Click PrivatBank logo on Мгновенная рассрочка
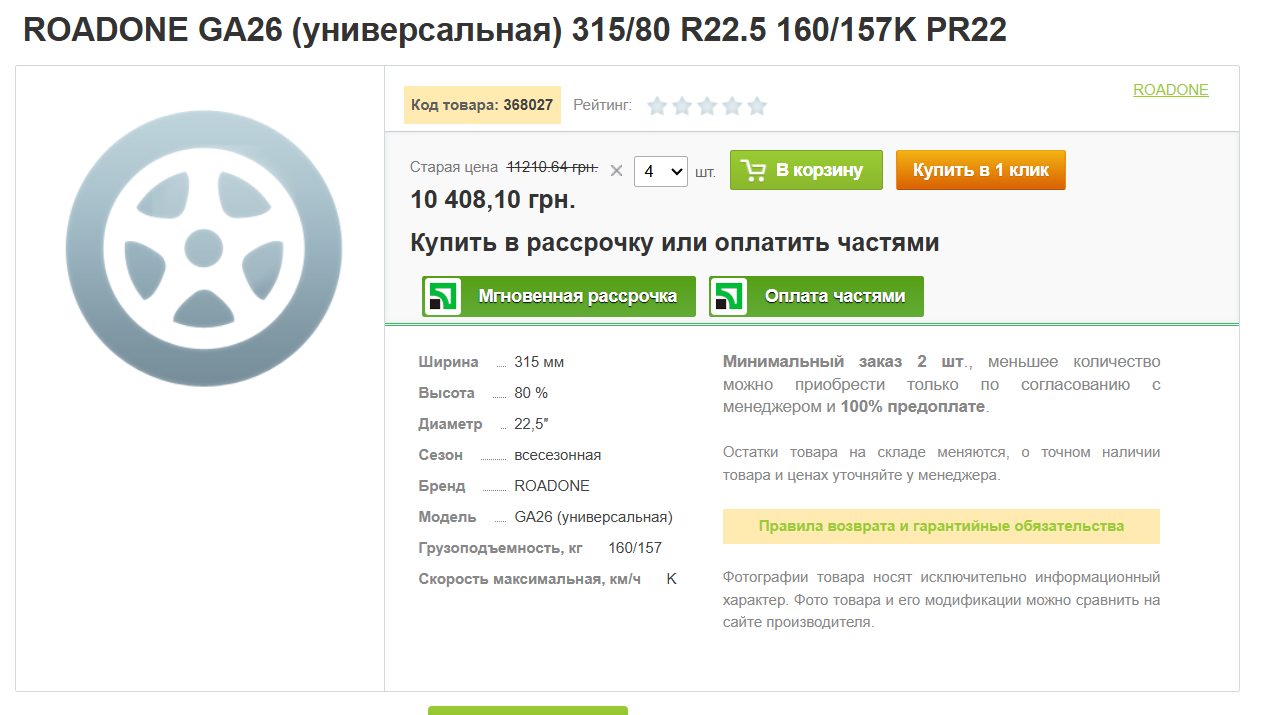The image size is (1266, 715). point(443,297)
